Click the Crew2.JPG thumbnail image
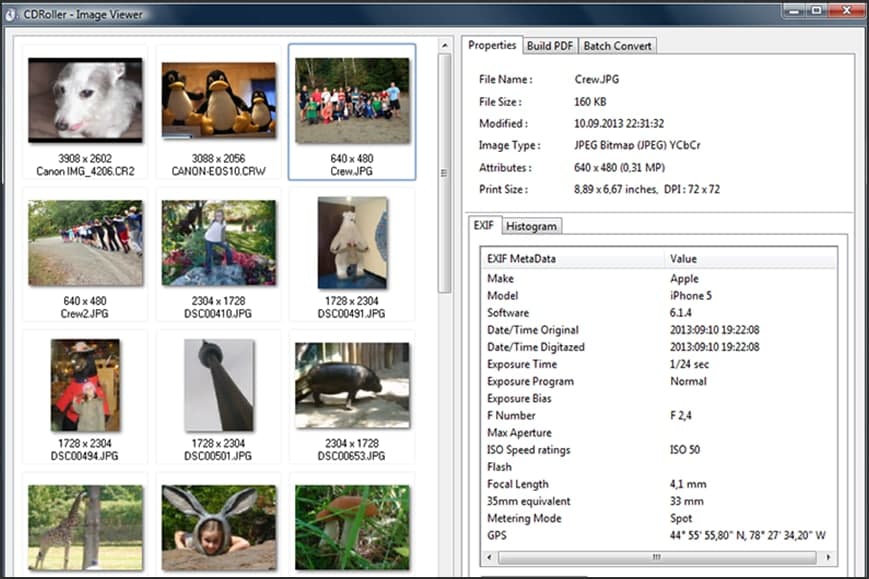Image resolution: width=869 pixels, height=579 pixels. (x=85, y=243)
